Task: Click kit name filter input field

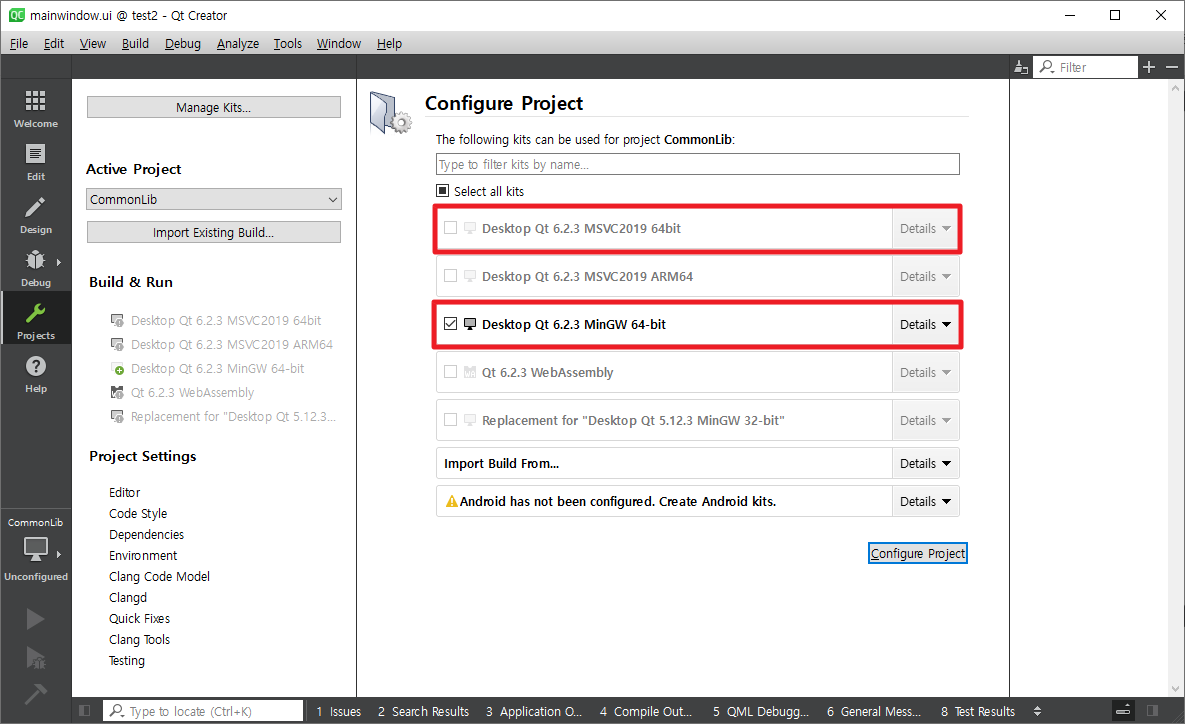Action: (698, 164)
